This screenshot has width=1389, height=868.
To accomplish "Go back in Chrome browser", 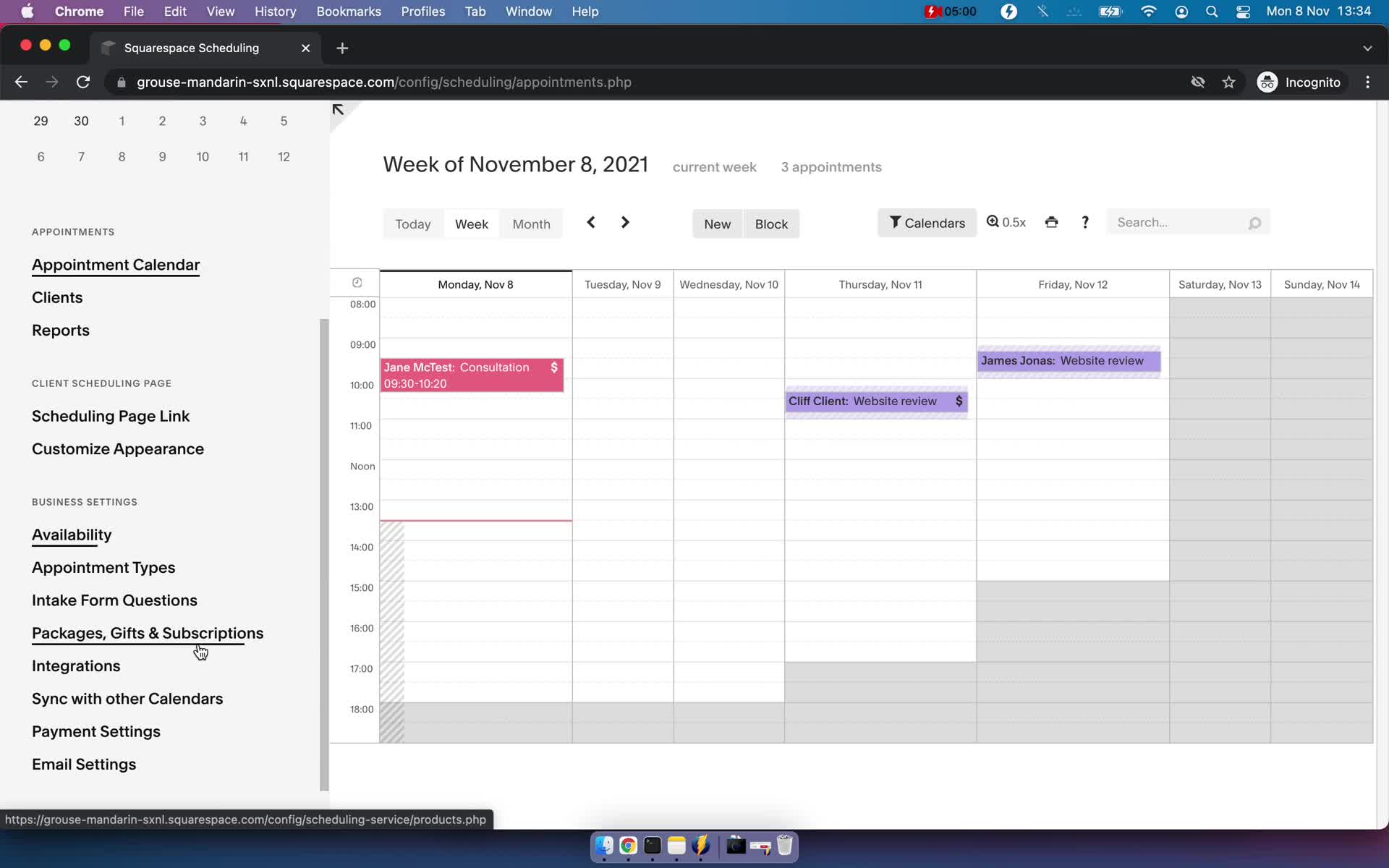I will click(21, 82).
